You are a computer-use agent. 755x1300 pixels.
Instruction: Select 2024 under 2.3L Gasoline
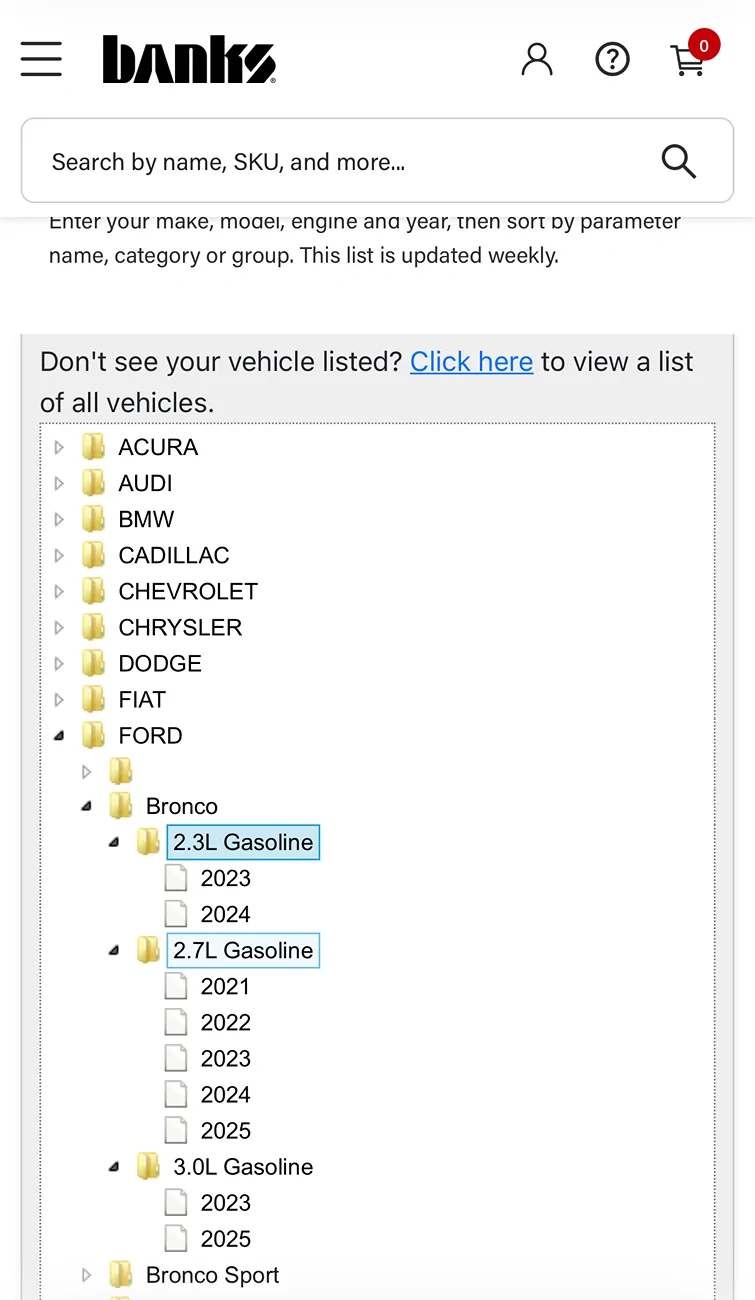(225, 914)
